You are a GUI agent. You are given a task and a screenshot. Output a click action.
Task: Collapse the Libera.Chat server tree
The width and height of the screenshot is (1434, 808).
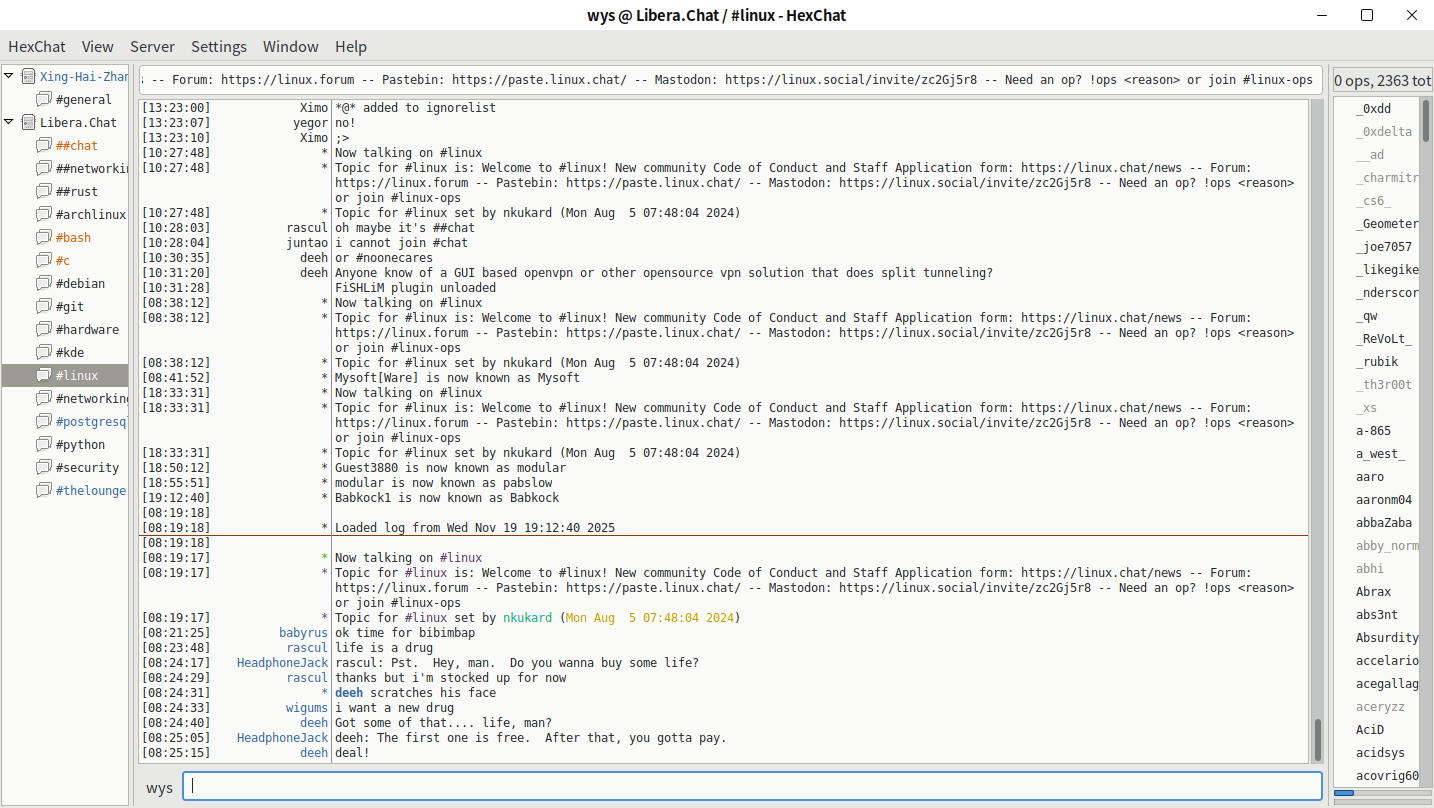coord(9,122)
